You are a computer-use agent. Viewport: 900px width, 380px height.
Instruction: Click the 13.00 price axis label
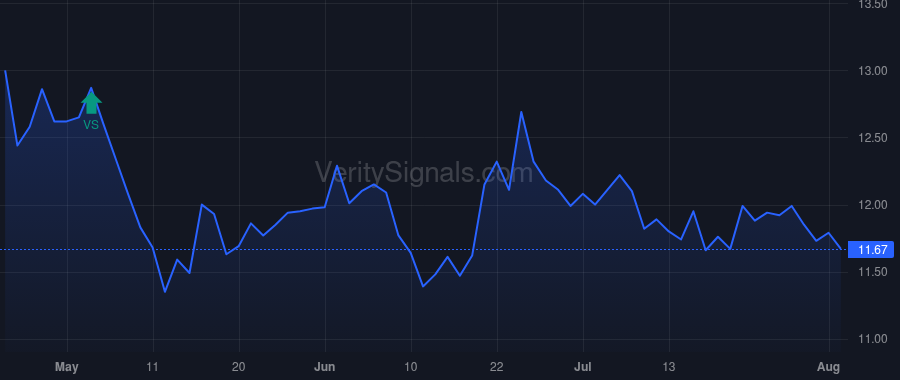click(x=872, y=71)
